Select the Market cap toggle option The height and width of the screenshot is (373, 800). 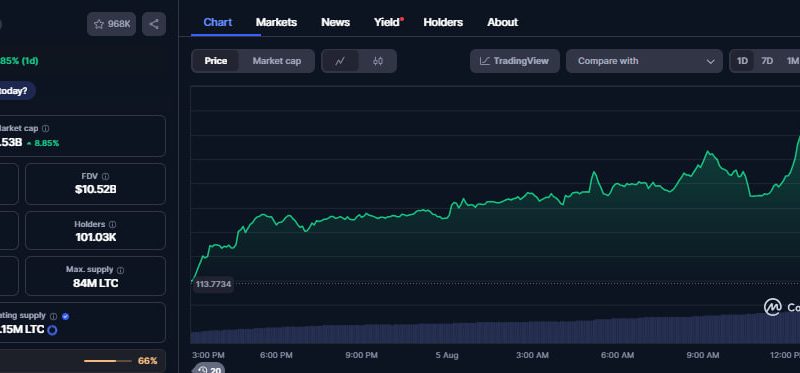click(x=277, y=61)
